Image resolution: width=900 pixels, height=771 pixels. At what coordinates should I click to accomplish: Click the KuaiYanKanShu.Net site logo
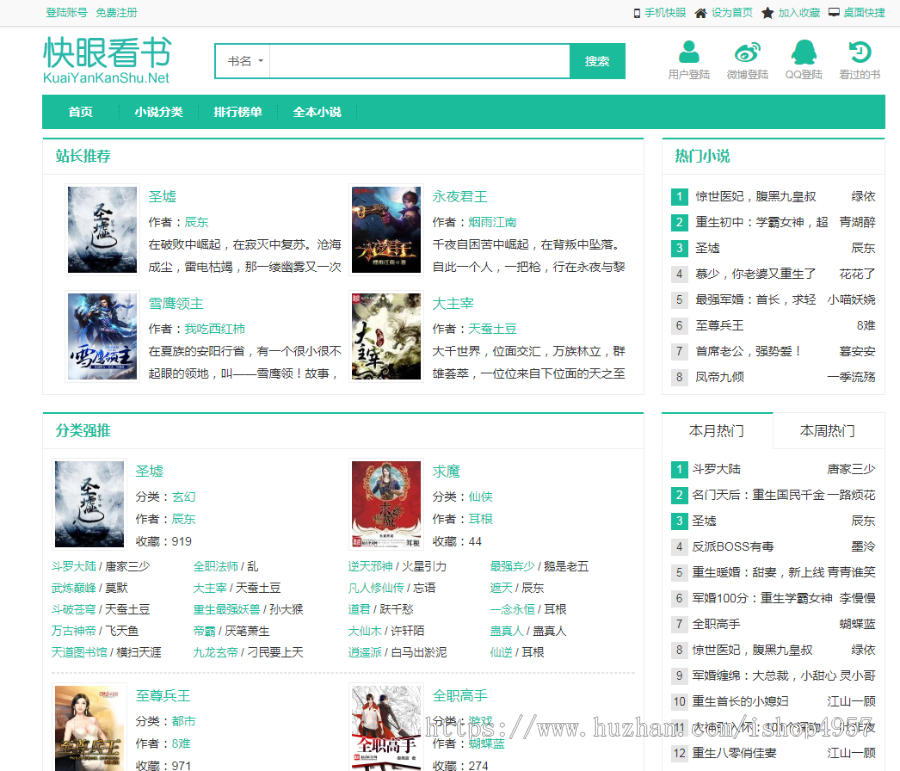[107, 60]
